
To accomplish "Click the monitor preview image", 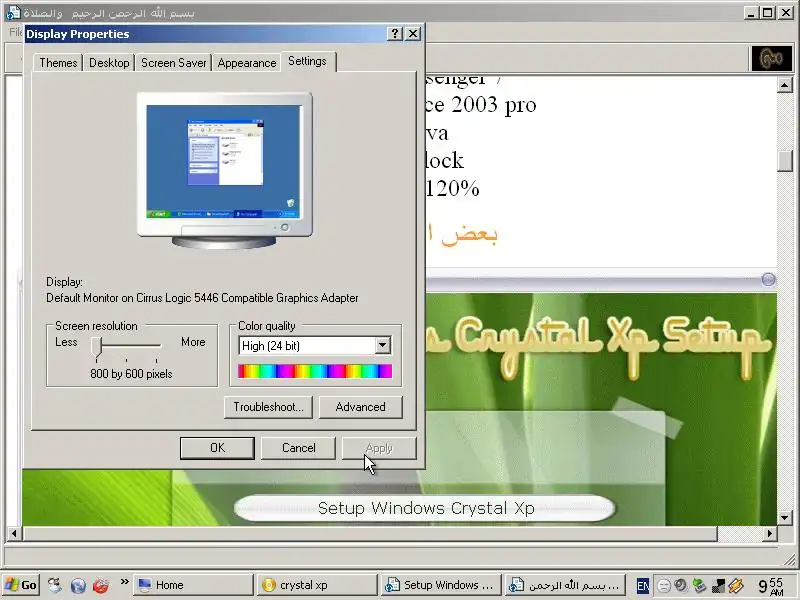I will point(224,170).
